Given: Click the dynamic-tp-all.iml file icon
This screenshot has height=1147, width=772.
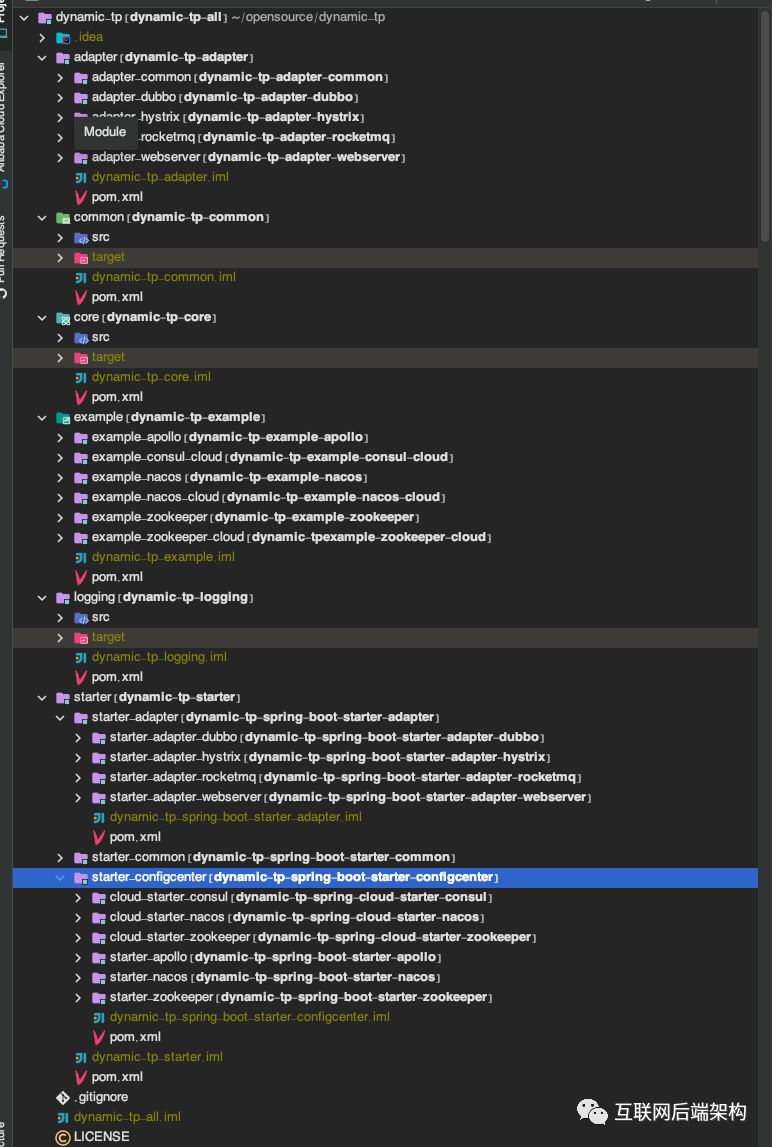Looking at the screenshot, I should click(x=63, y=1117).
